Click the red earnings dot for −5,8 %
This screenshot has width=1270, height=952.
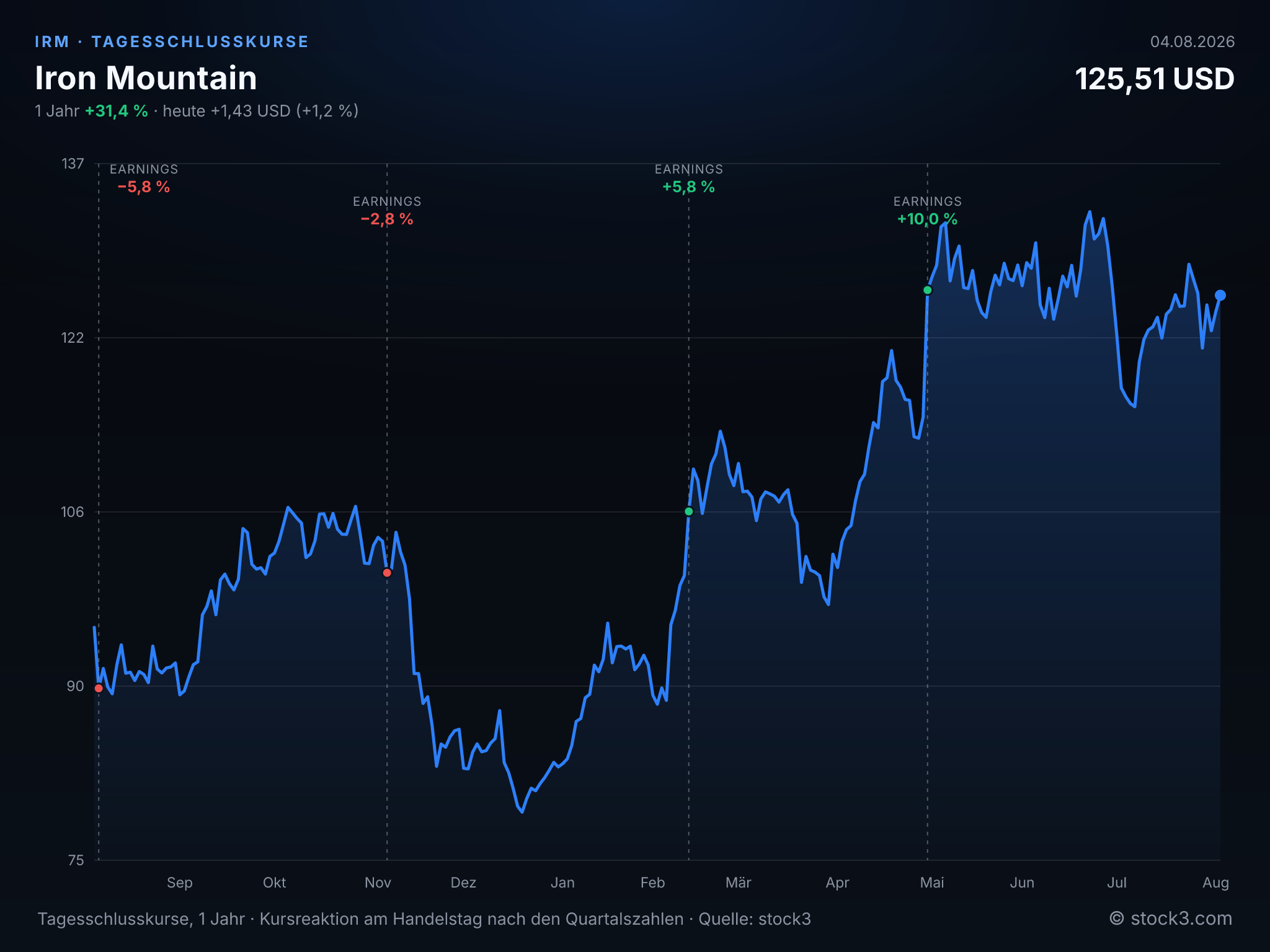point(99,688)
